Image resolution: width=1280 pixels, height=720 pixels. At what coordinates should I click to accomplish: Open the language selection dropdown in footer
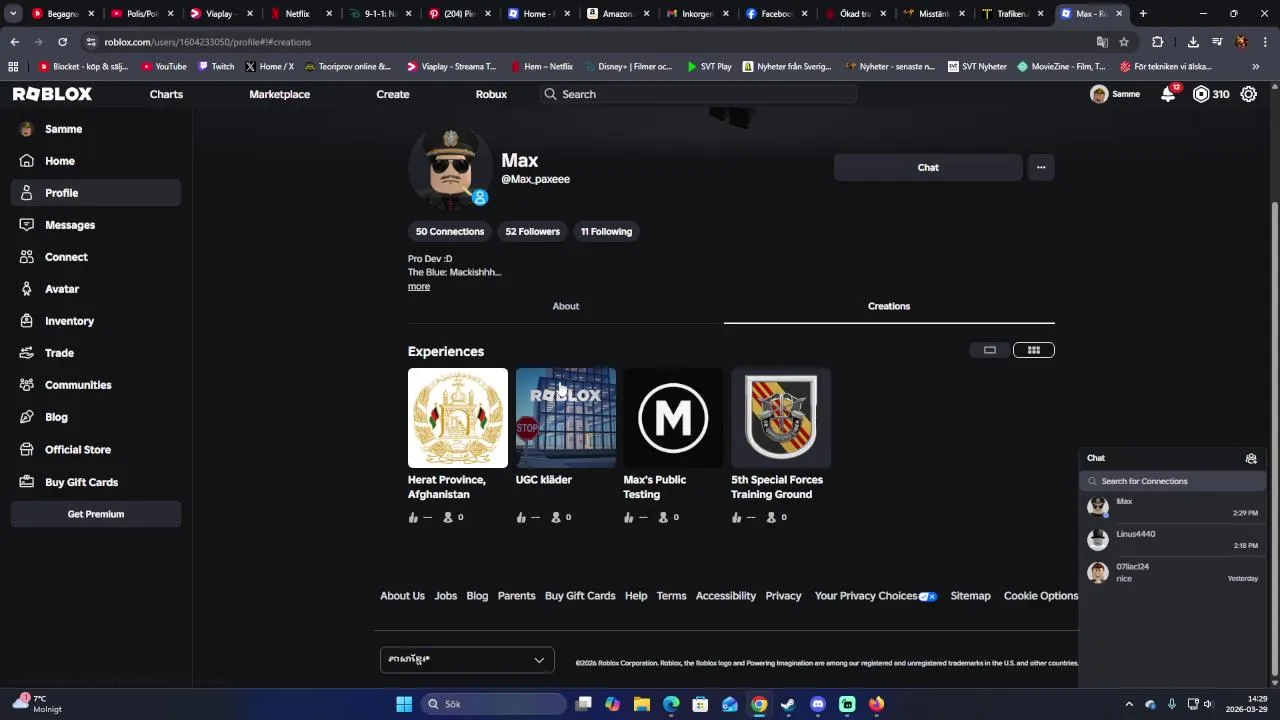[x=467, y=659]
